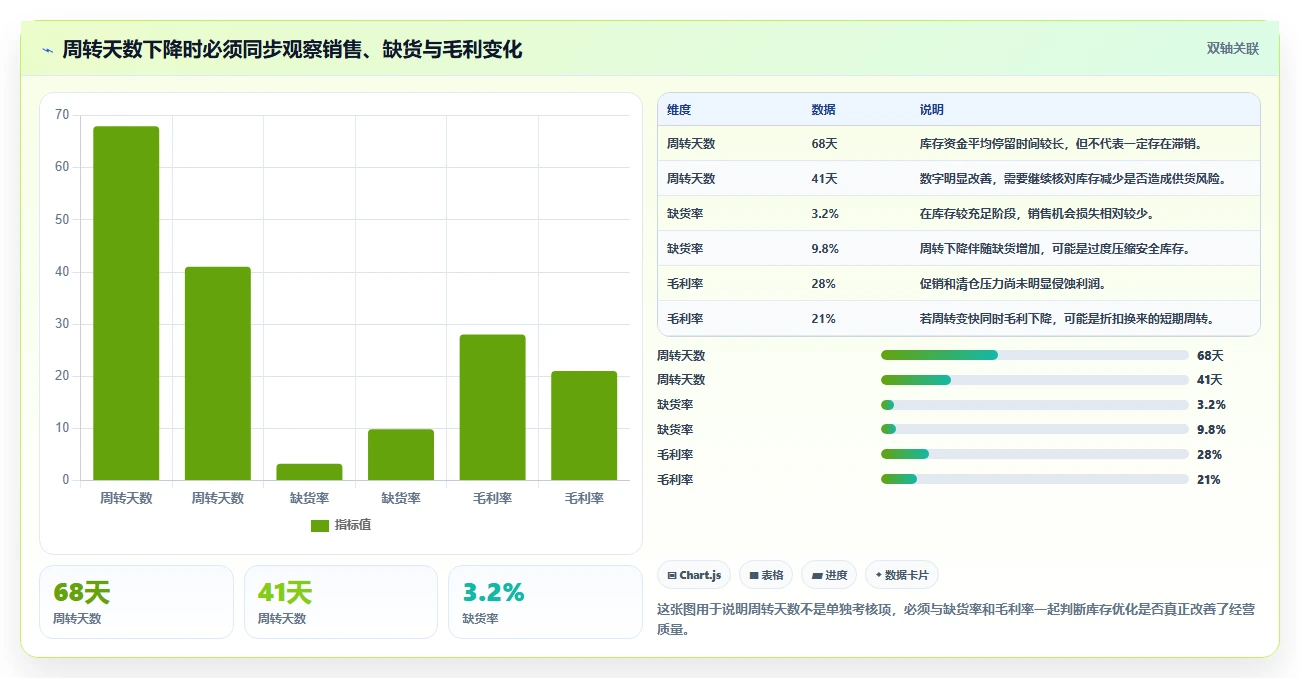Click the 双轴关联 label in the header
Viewport: 1300px width, 678px height.
click(x=1233, y=48)
